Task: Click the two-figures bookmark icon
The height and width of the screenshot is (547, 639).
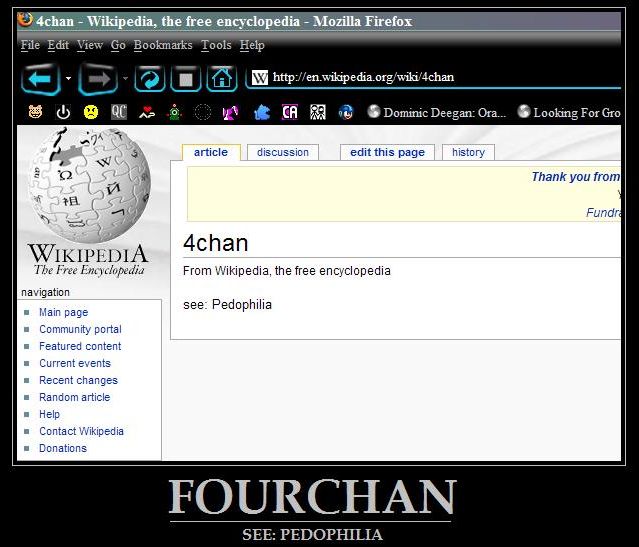Action: [x=318, y=112]
